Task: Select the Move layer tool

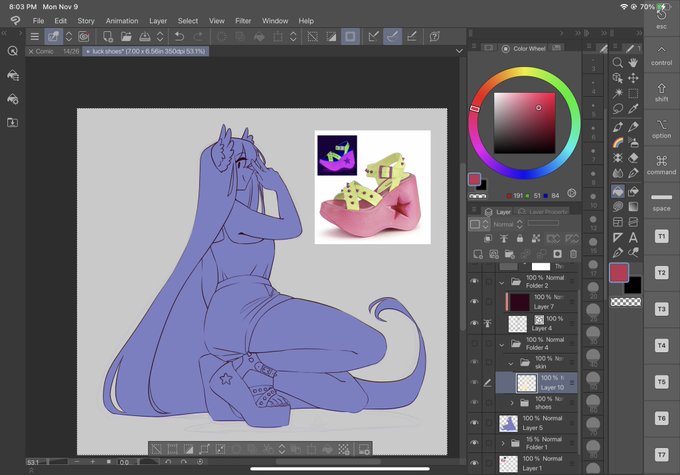Action: pyautogui.click(x=633, y=78)
